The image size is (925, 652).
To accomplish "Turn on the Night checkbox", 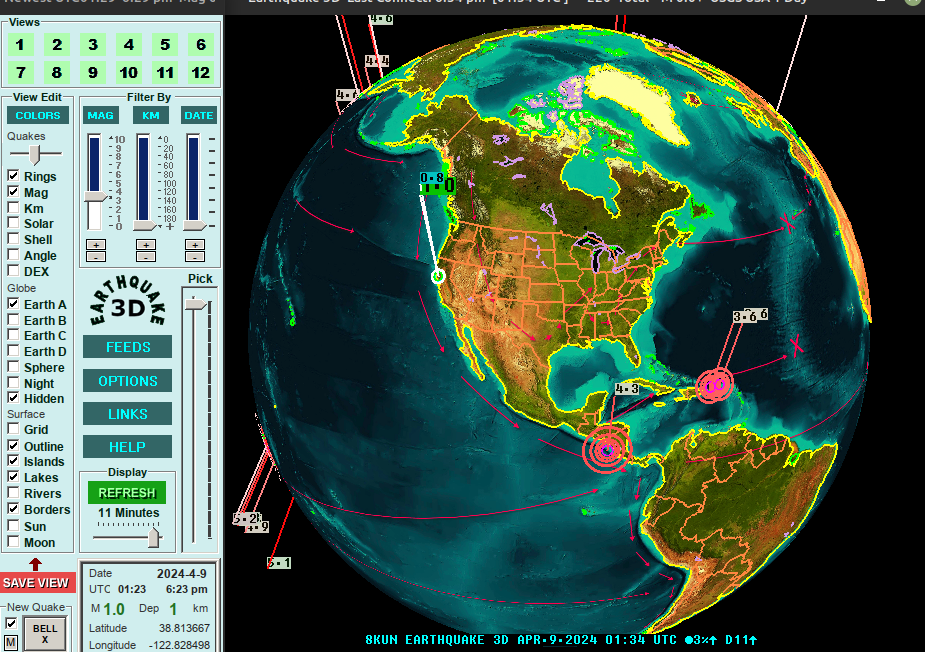I will 13,383.
